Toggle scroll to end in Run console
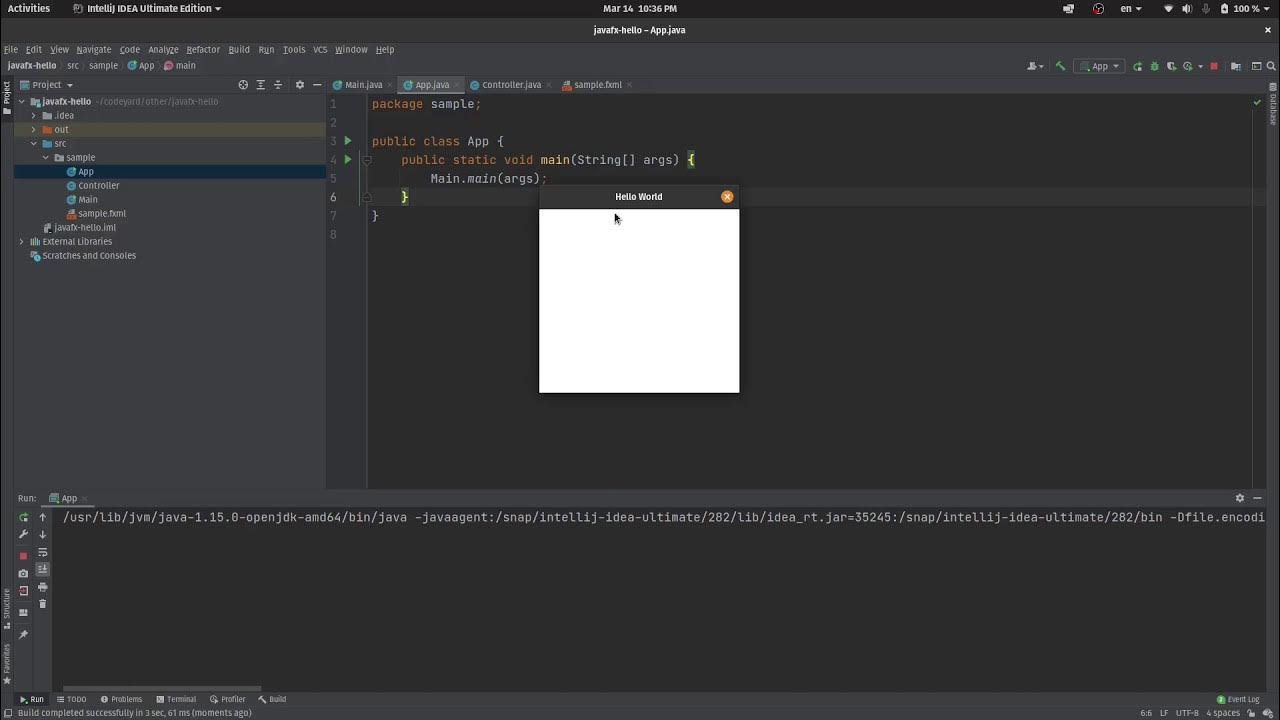1280x720 pixels. (x=42, y=569)
